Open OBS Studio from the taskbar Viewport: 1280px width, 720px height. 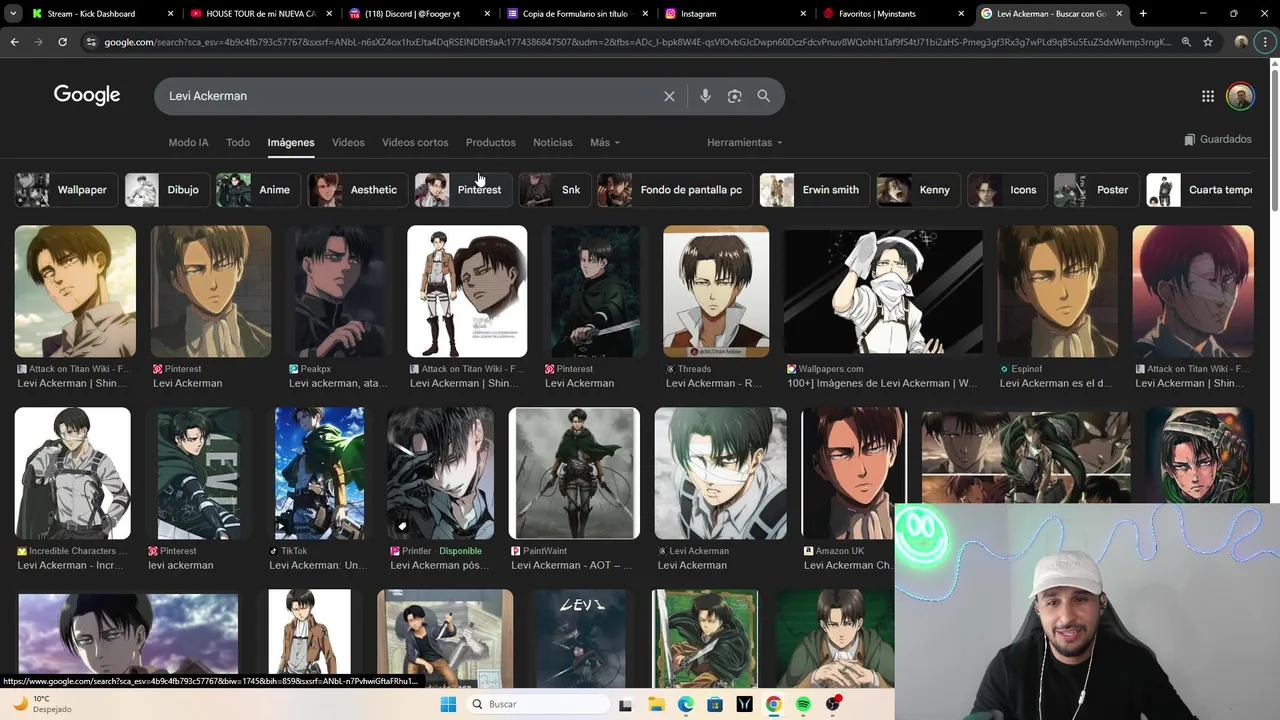coord(833,704)
